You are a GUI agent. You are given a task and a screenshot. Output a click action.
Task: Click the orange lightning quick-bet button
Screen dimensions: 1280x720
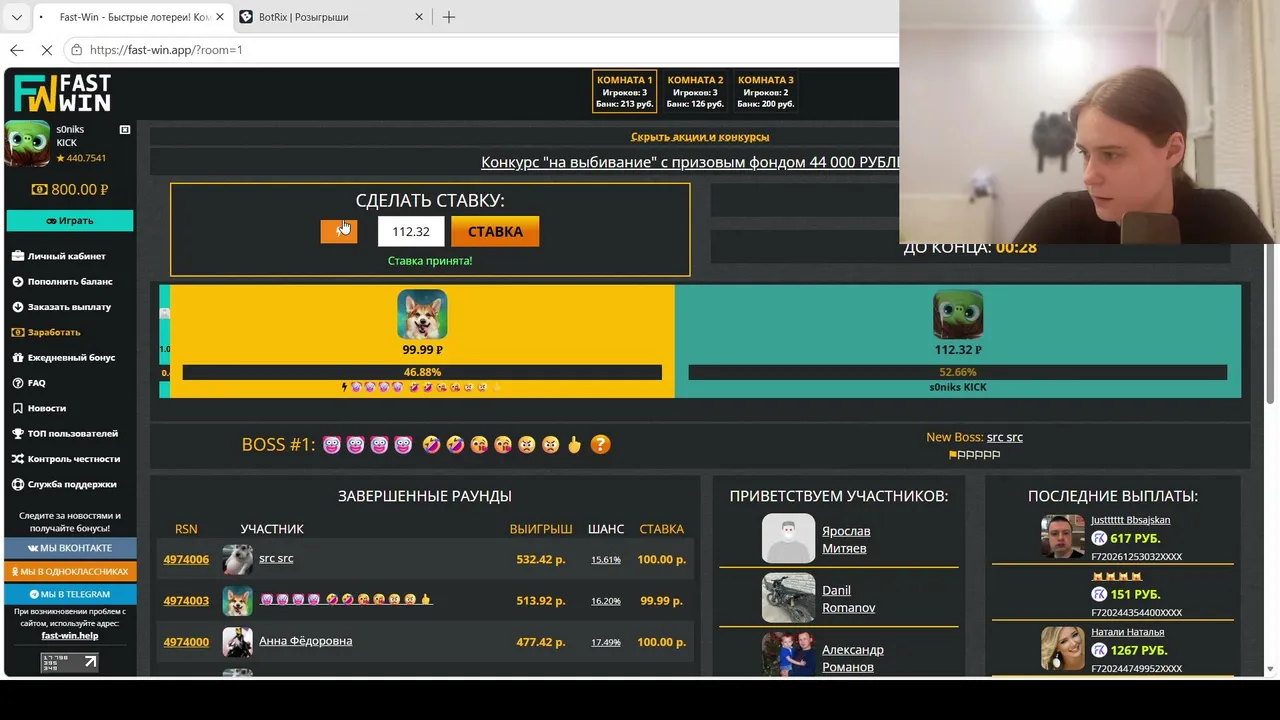tap(338, 231)
